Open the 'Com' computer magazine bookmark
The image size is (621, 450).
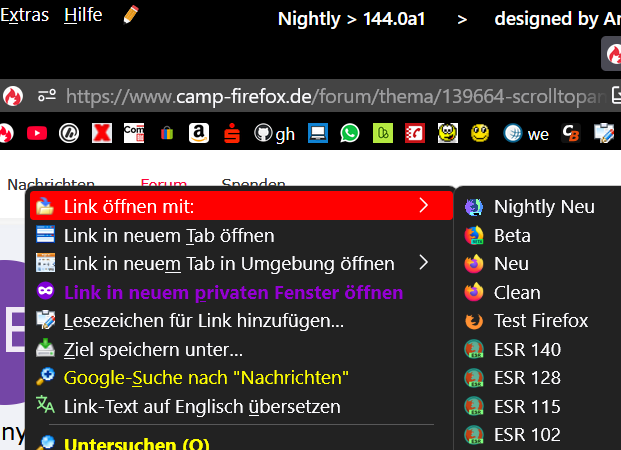[x=134, y=133]
